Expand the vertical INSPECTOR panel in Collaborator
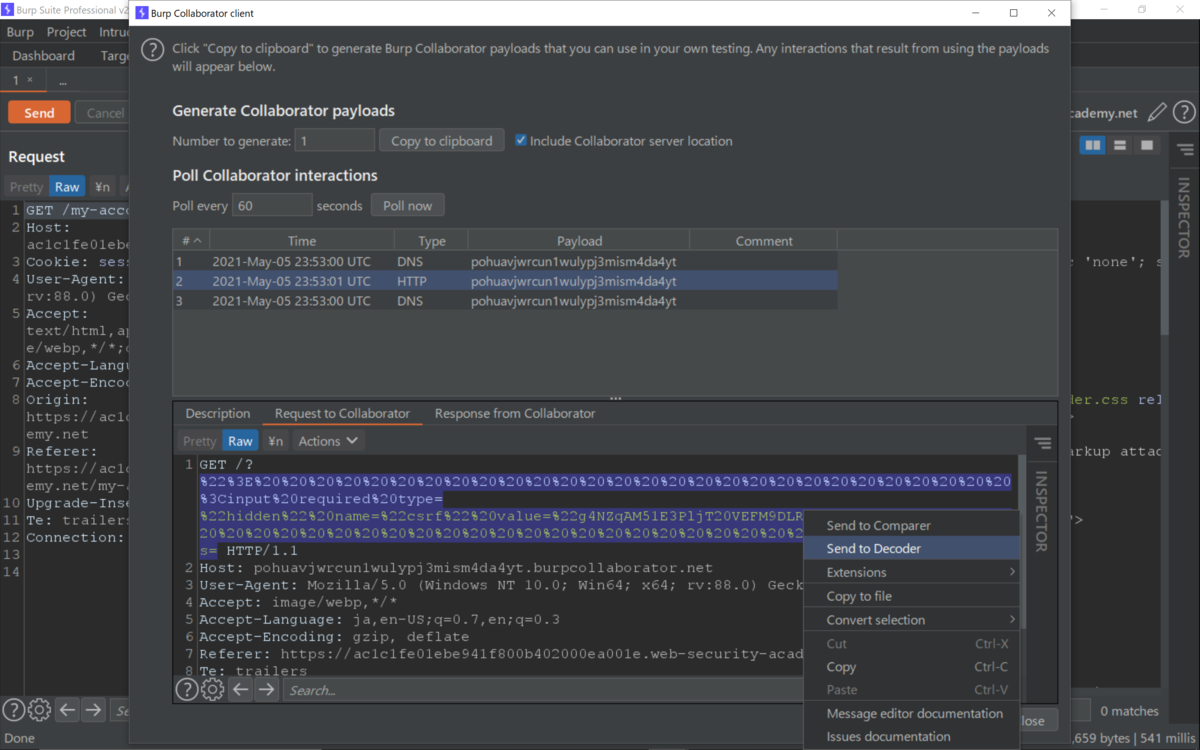The width and height of the screenshot is (1200, 750). (1041, 511)
